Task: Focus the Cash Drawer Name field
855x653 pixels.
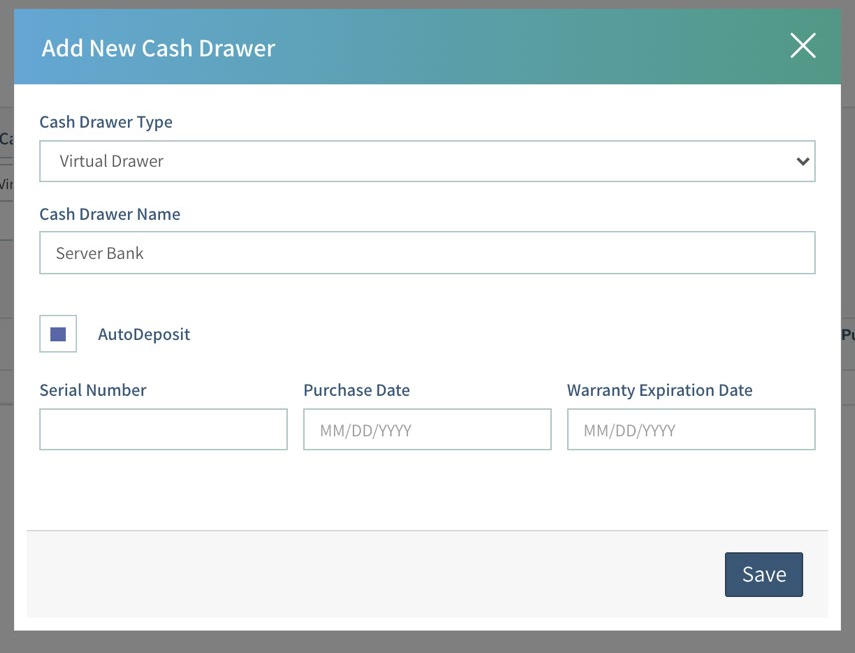Action: click(427, 253)
